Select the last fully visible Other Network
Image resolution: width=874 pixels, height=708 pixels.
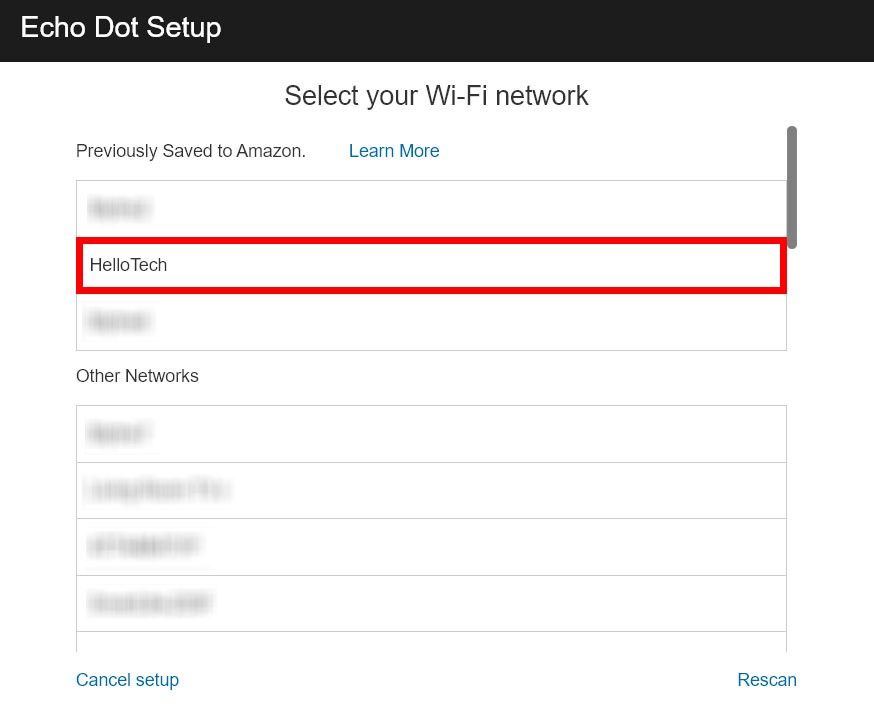pyautogui.click(x=430, y=603)
